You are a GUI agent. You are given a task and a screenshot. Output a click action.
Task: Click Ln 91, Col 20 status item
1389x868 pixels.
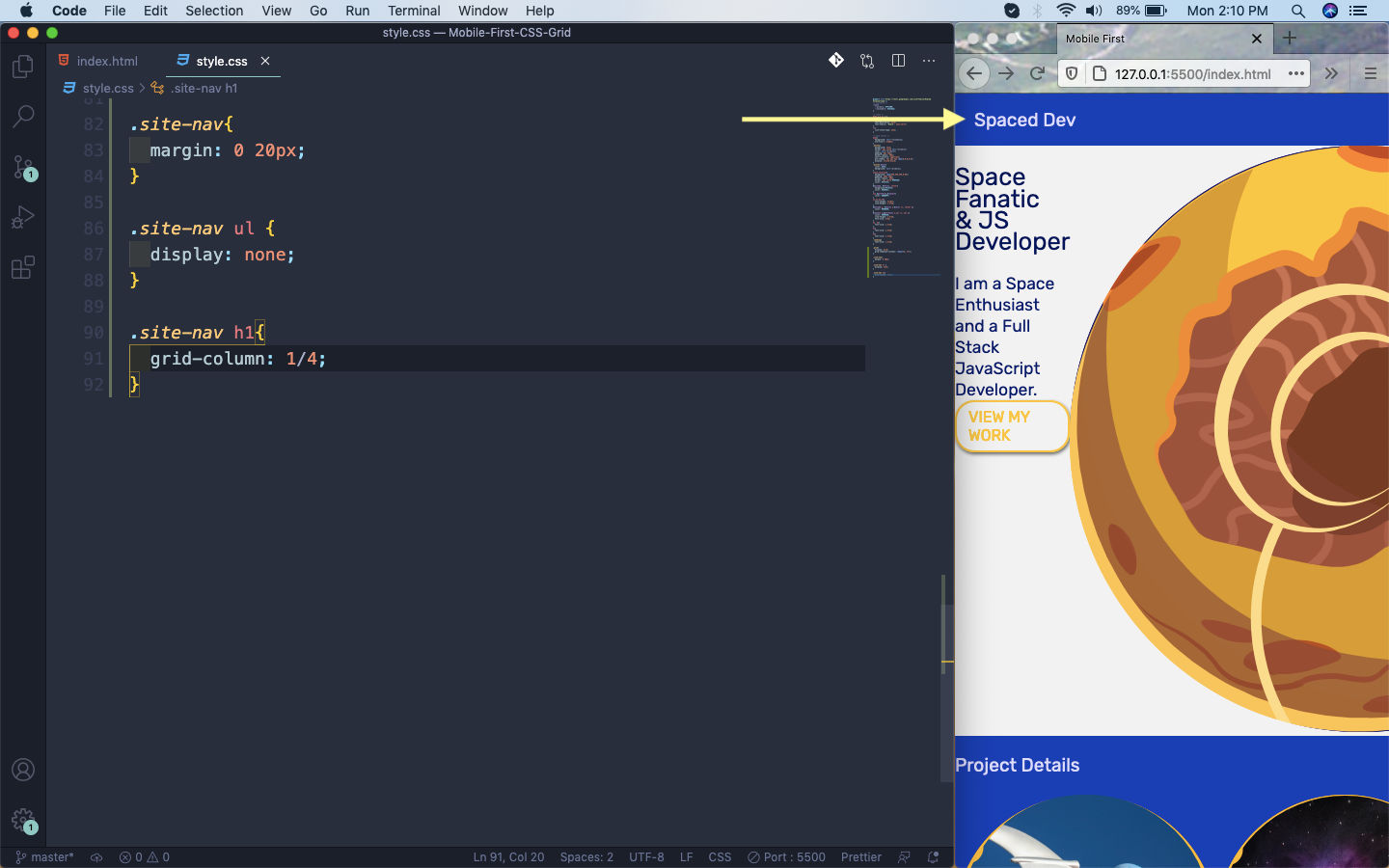coord(508,856)
